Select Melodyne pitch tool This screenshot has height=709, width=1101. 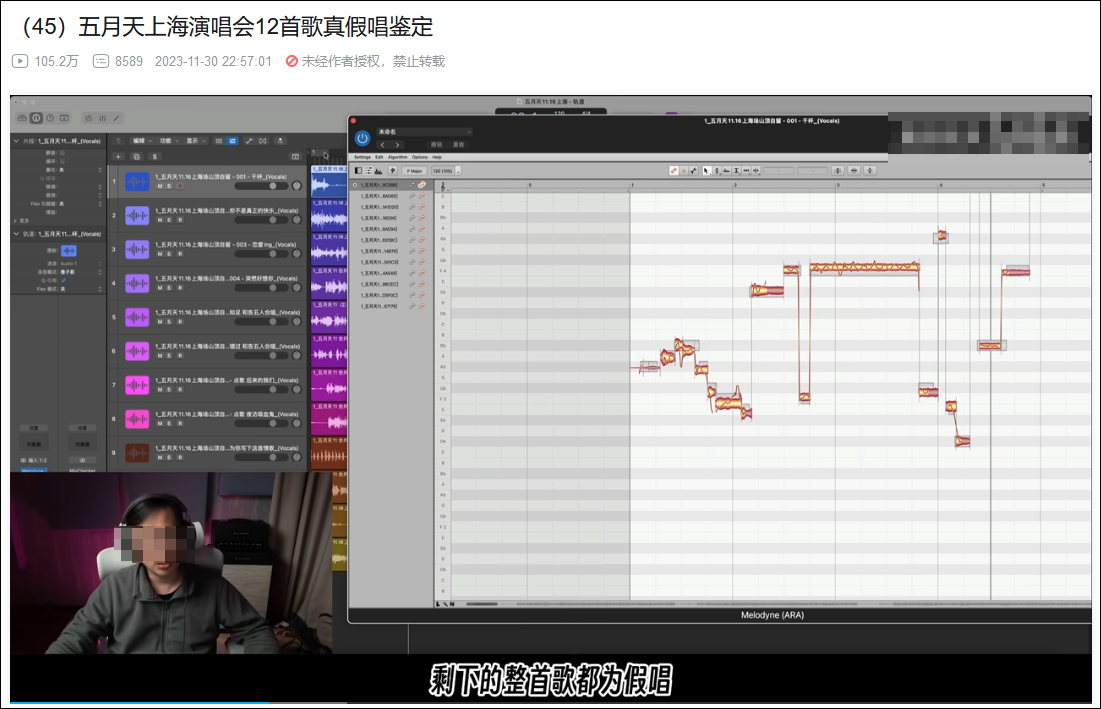(x=717, y=171)
